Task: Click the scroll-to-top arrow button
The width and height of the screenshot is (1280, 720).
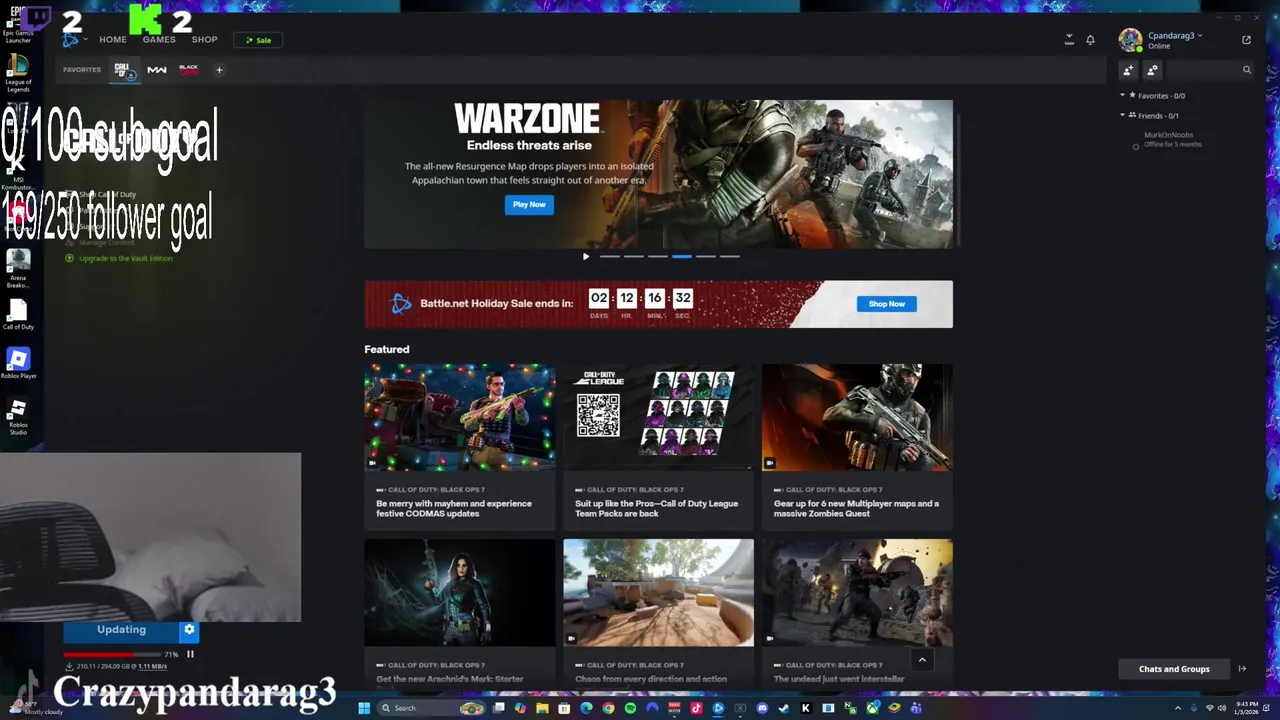Action: (x=922, y=659)
